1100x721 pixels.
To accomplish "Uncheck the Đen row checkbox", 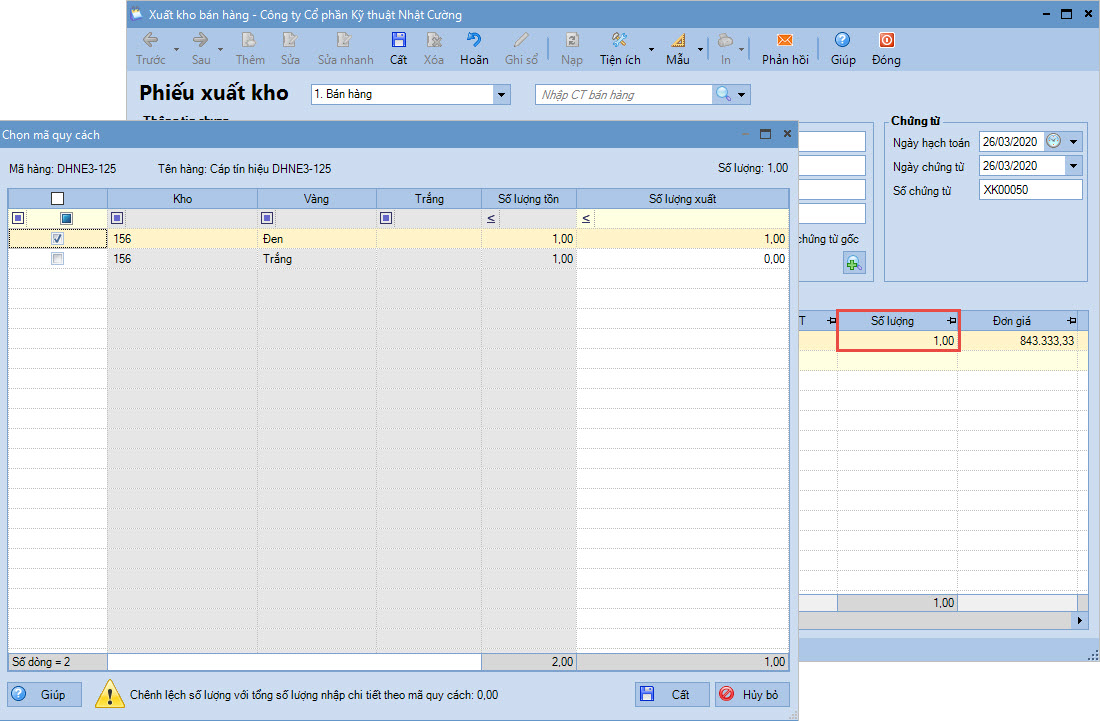I will click(58, 239).
